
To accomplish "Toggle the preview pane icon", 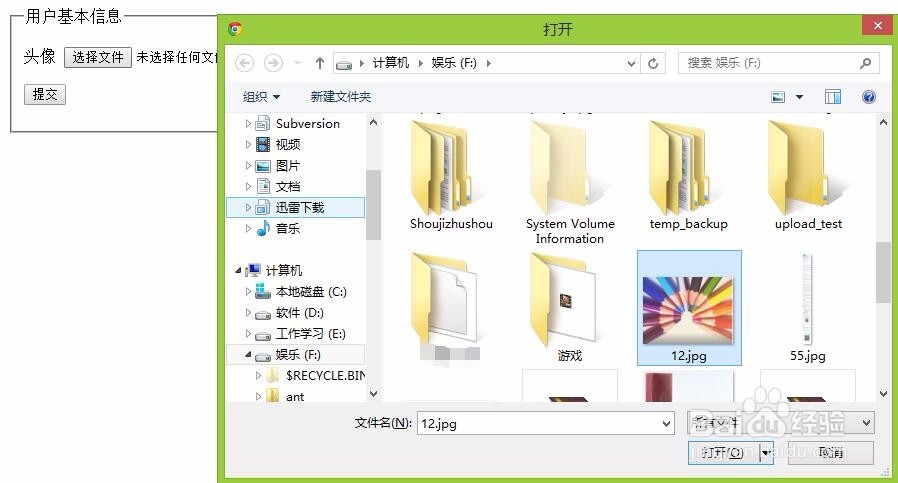I will 833,97.
